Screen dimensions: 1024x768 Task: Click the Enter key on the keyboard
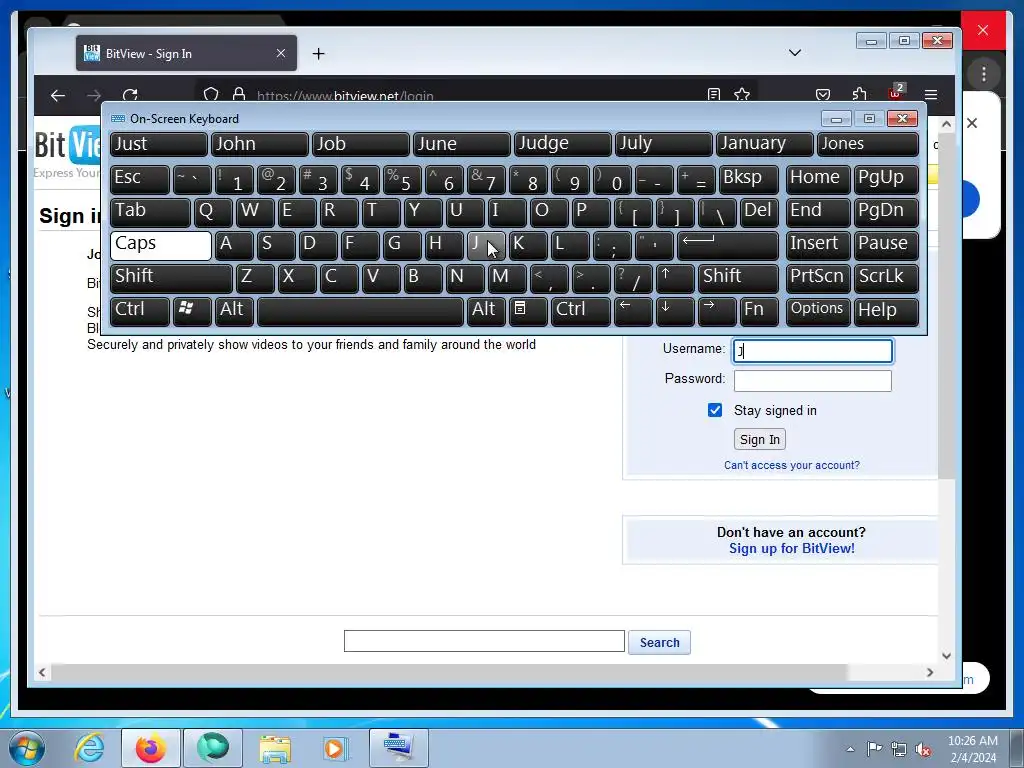coord(728,246)
